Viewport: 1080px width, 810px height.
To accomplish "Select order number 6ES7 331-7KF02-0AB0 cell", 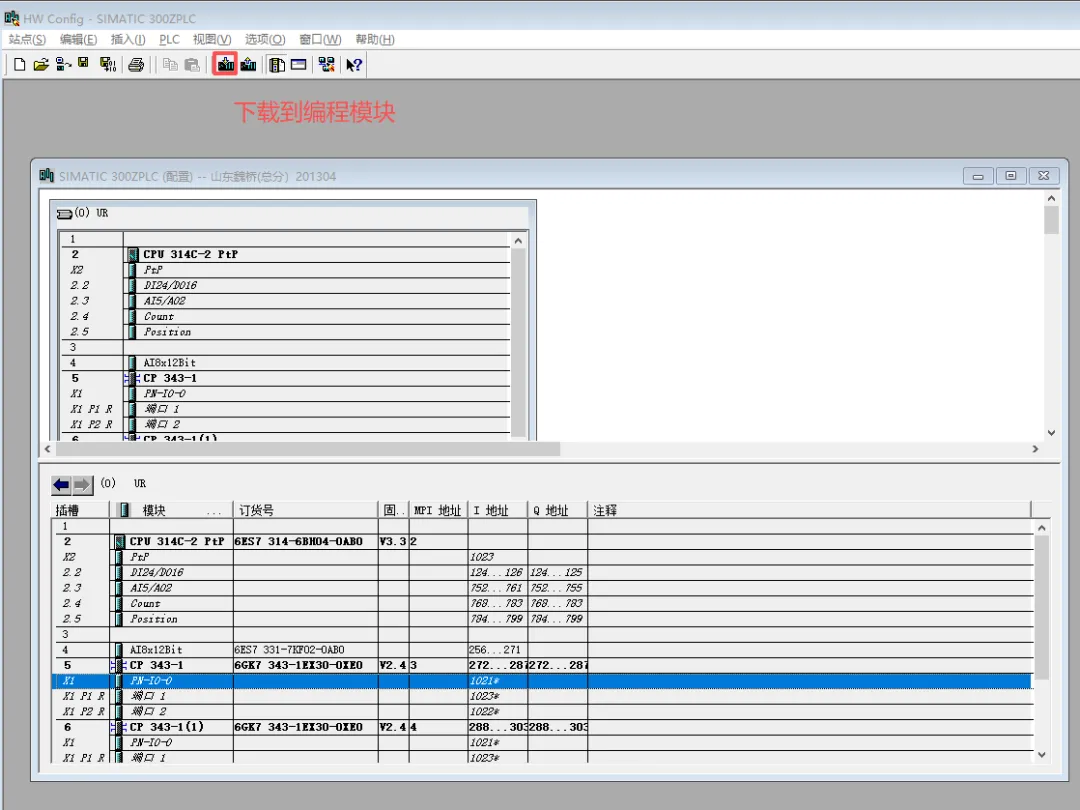I will [305, 650].
